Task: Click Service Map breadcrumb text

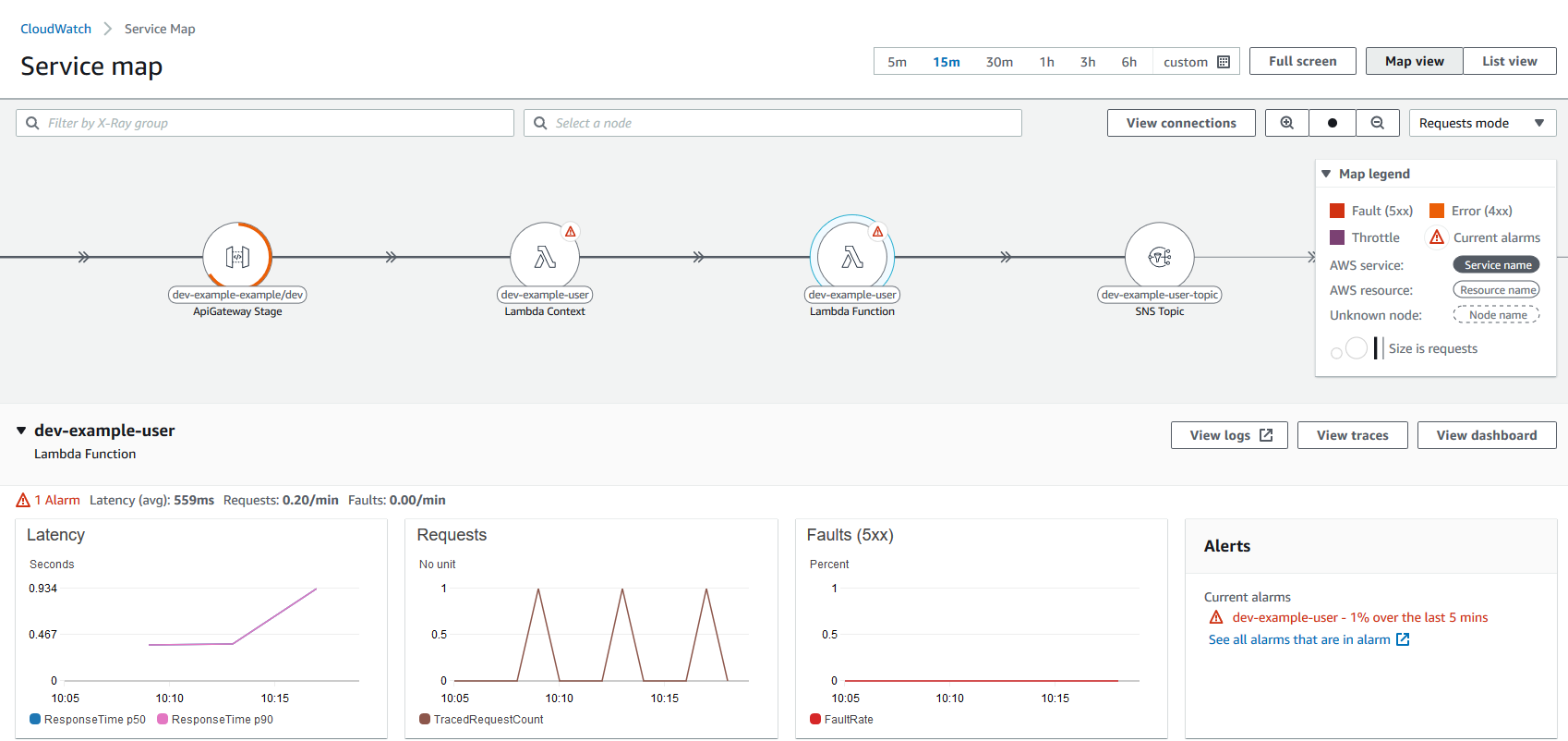Action: pyautogui.click(x=160, y=29)
